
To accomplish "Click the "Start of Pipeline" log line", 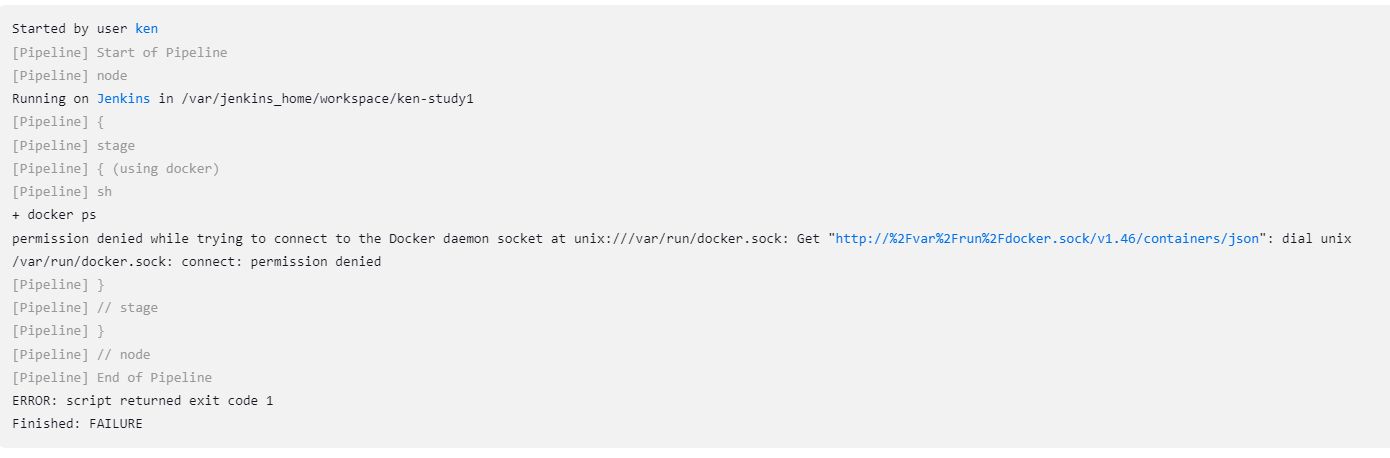I will pyautogui.click(x=120, y=52).
